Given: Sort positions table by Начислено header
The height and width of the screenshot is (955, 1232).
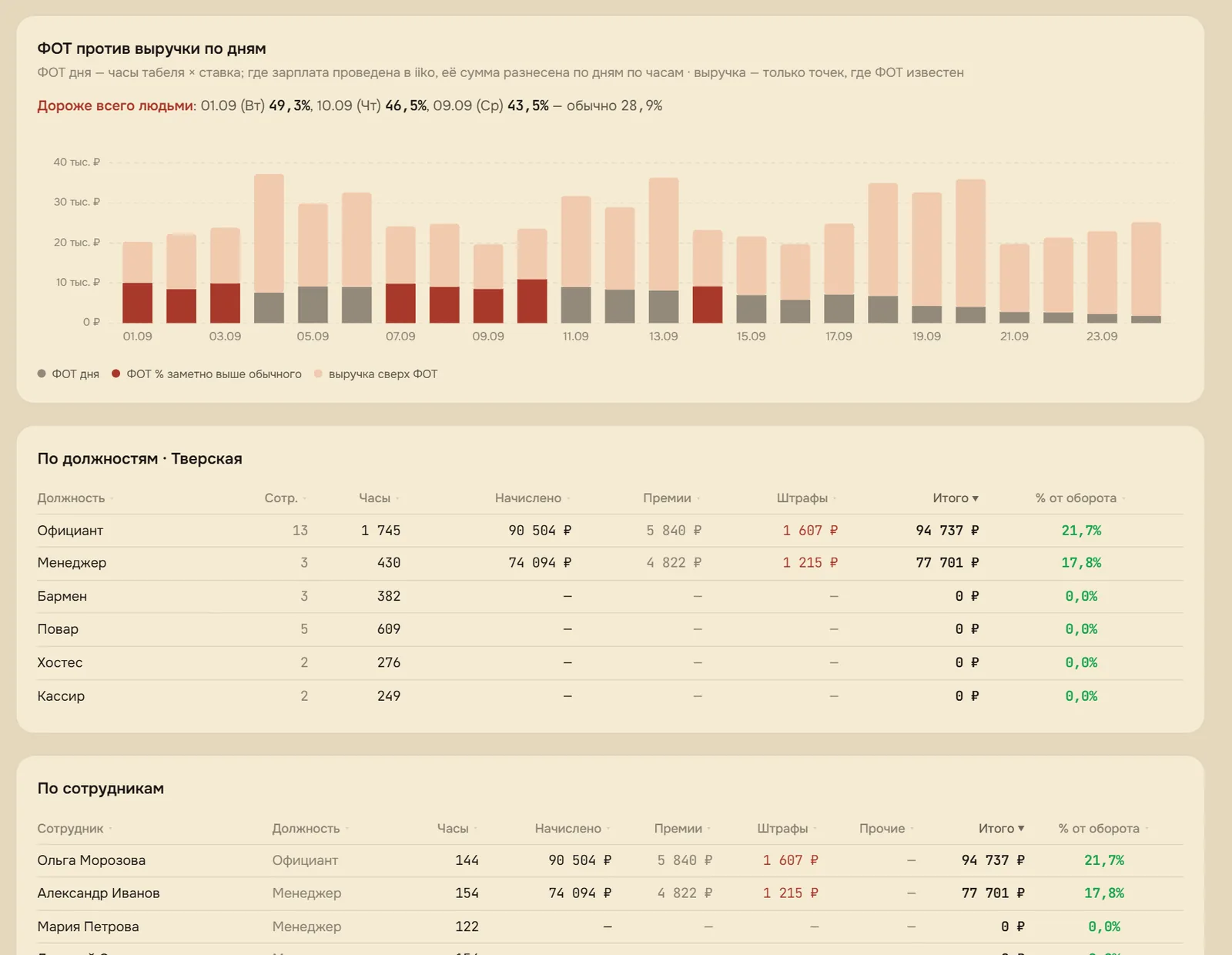Looking at the screenshot, I should (x=532, y=498).
